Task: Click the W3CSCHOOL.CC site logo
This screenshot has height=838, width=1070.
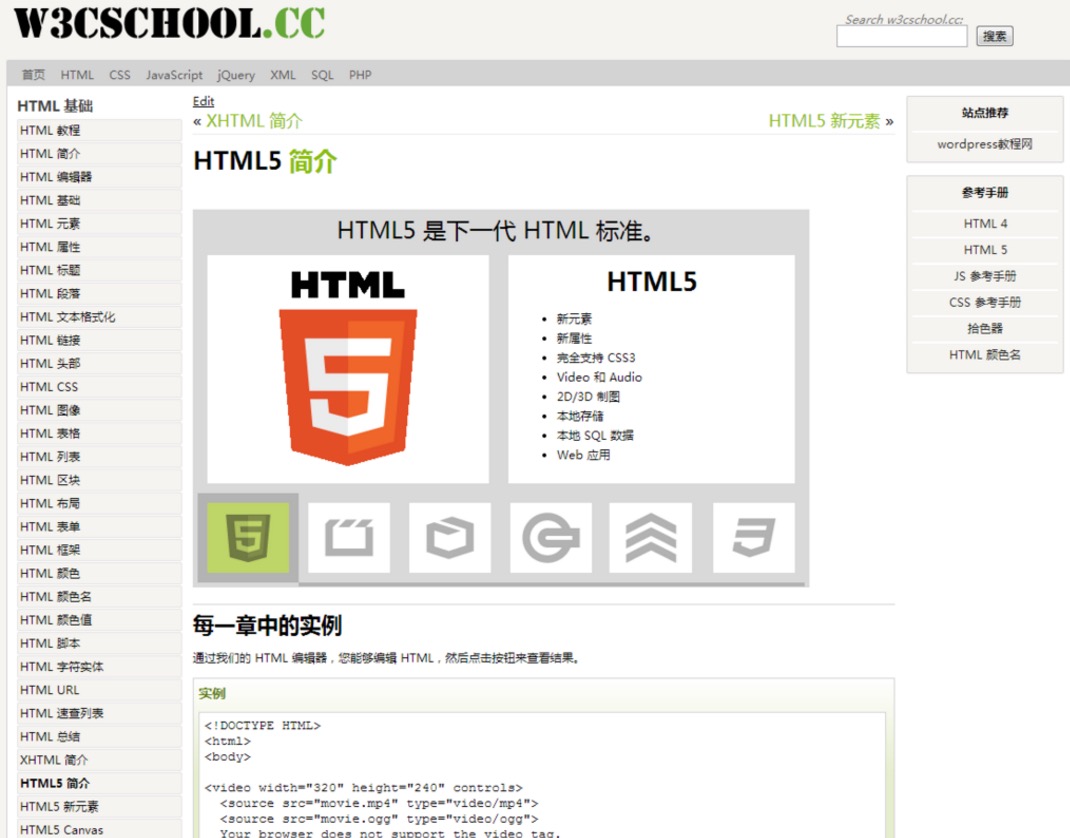Action: pyautogui.click(x=170, y=23)
